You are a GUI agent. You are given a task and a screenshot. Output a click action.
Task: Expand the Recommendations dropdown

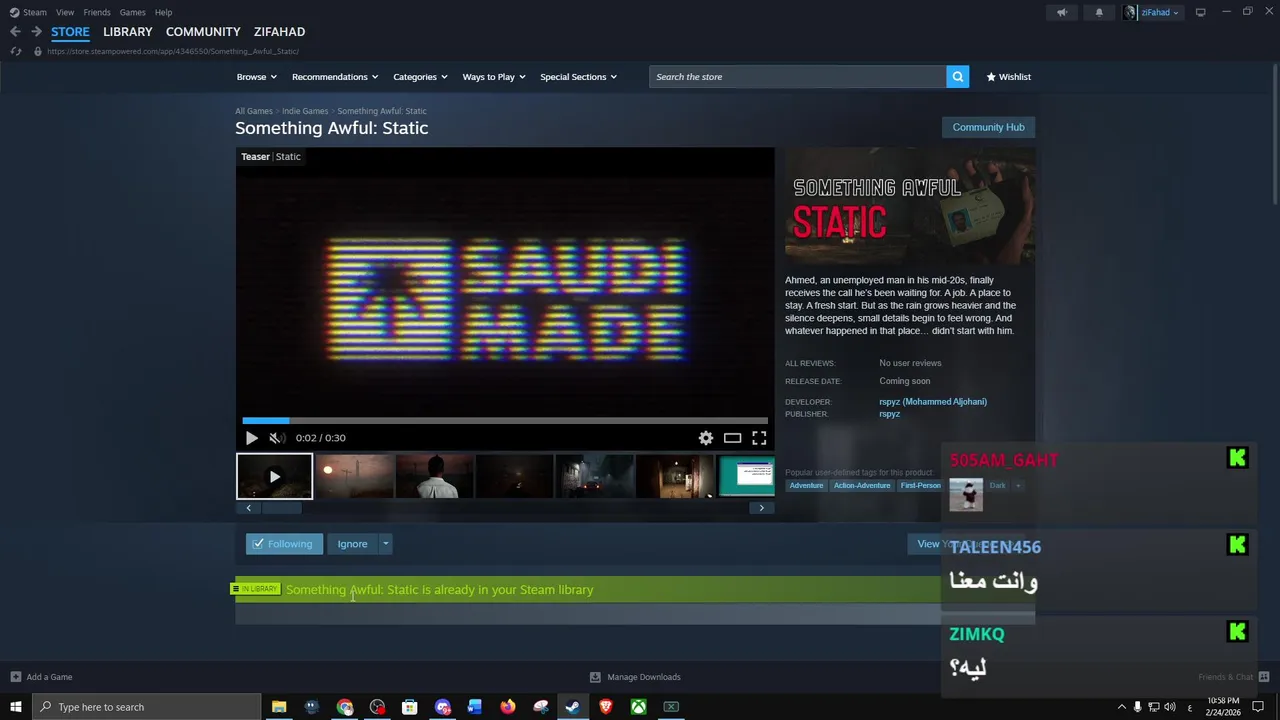pos(335,77)
